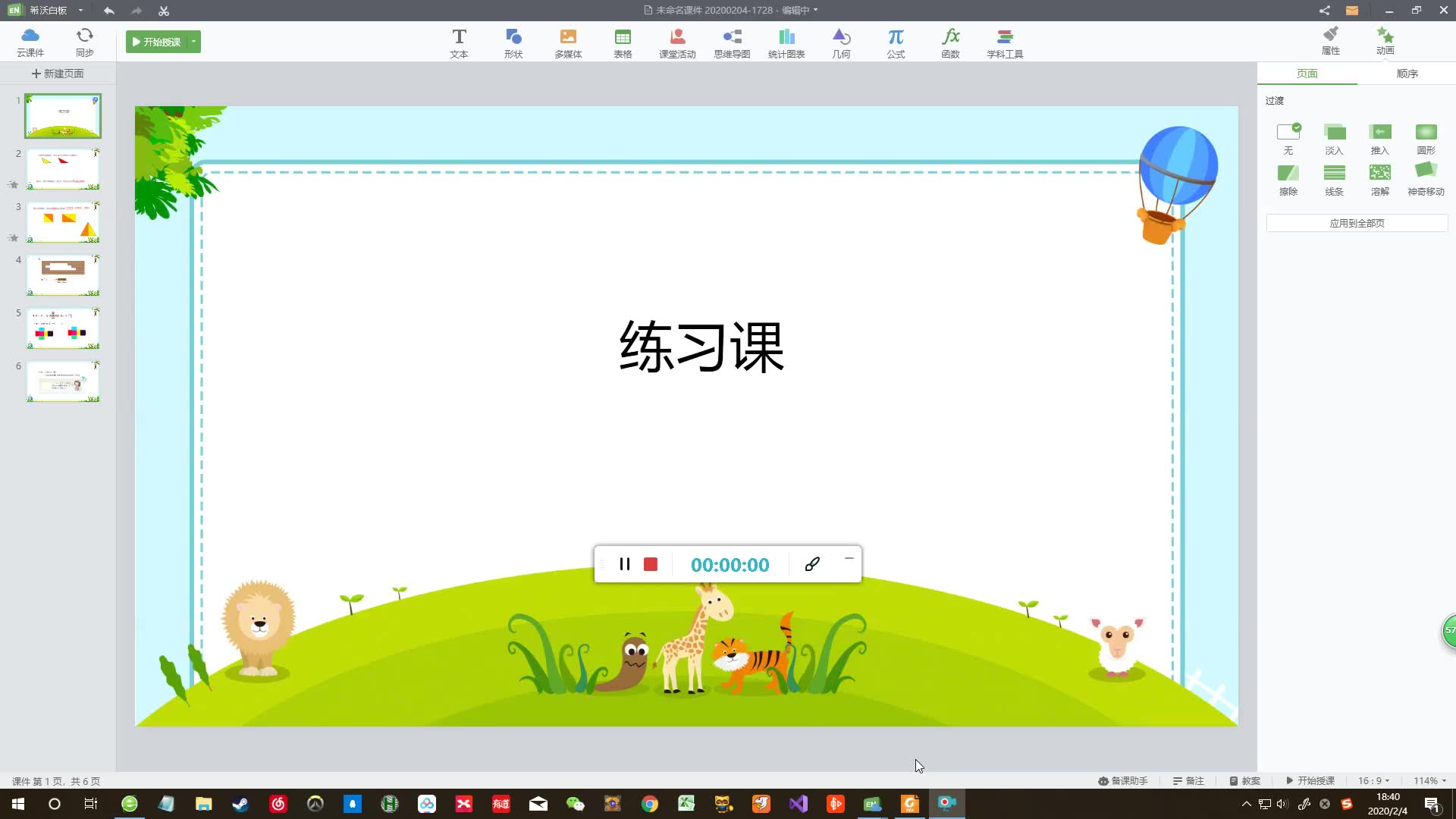Insert a 公式 formula
The height and width of the screenshot is (819, 1456).
click(896, 43)
